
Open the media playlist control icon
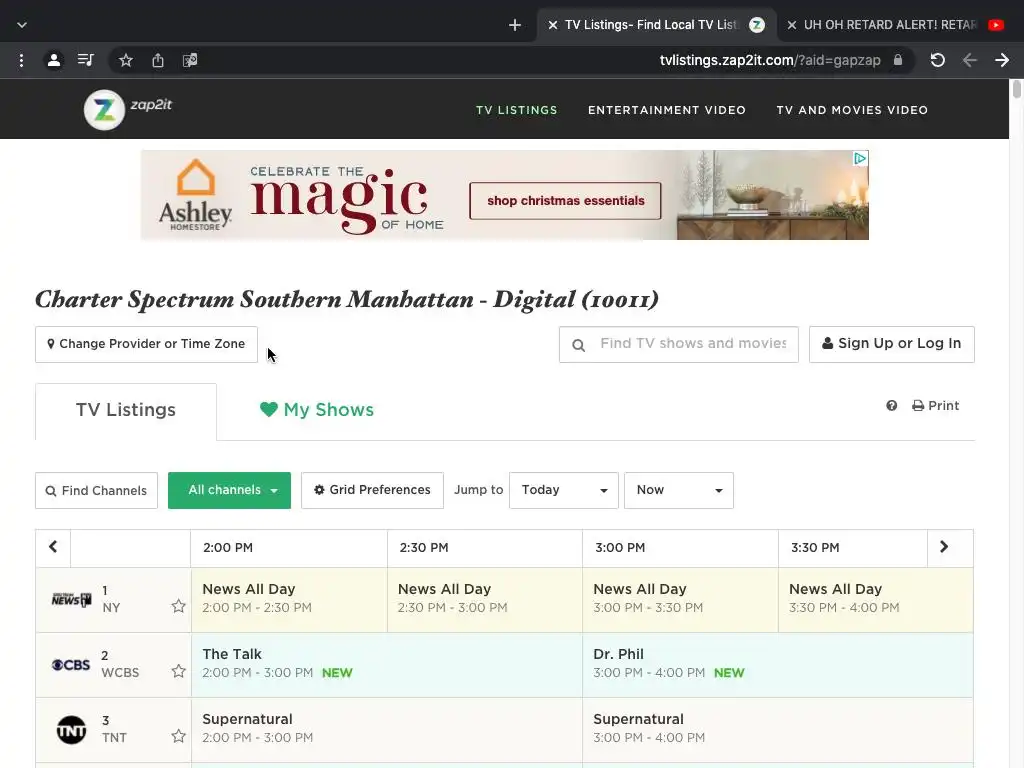[86, 61]
